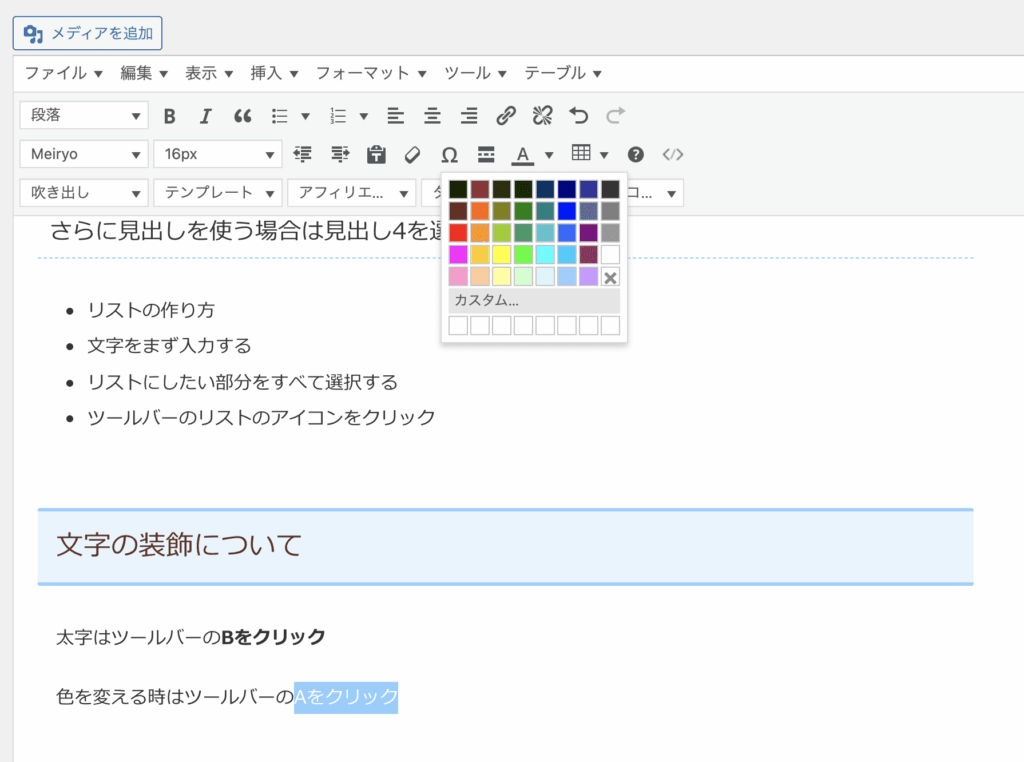Image resolution: width=1024 pixels, height=762 pixels.
Task: Toggle bold with the B button
Action: pyautogui.click(x=169, y=116)
